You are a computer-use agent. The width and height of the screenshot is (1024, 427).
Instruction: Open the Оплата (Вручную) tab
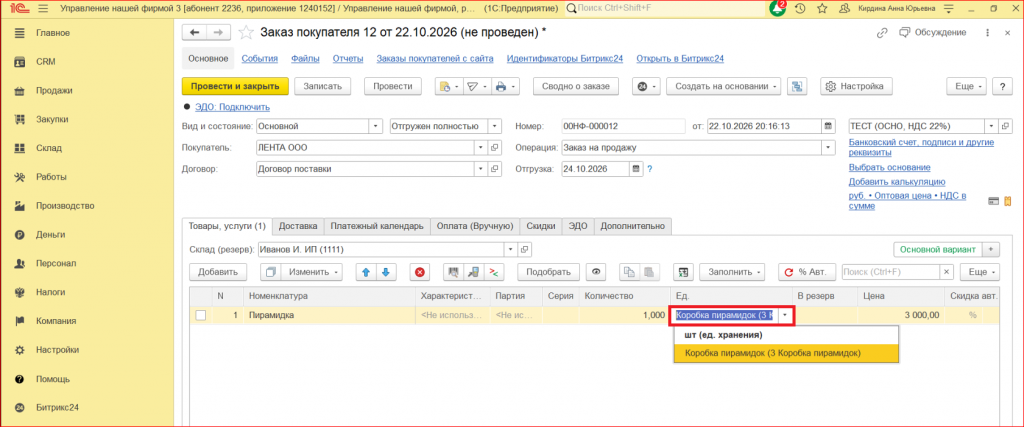(x=475, y=226)
